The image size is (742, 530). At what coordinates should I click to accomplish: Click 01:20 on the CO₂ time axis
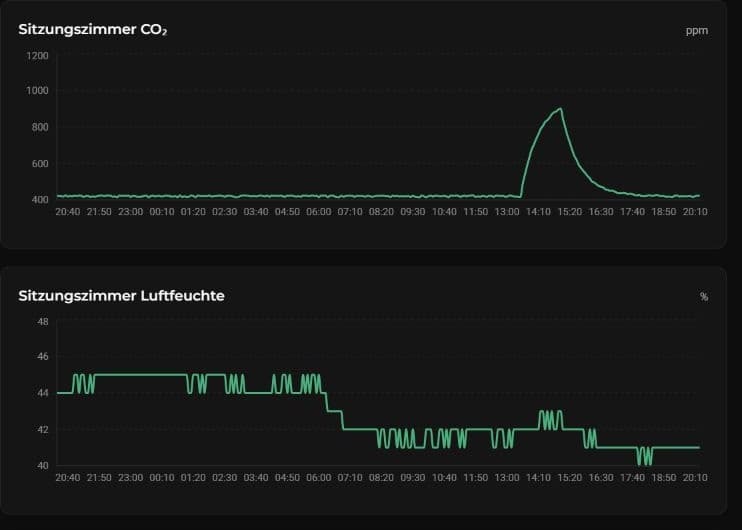click(193, 212)
